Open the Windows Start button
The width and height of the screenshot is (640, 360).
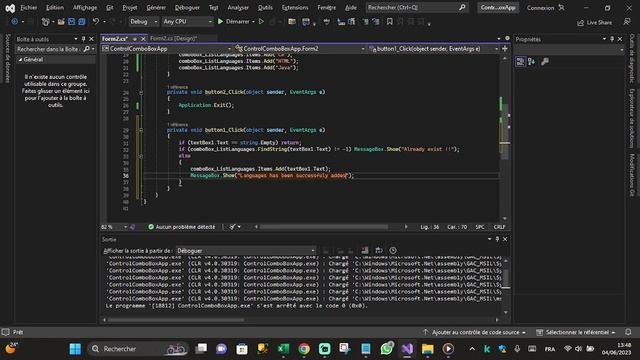75,349
